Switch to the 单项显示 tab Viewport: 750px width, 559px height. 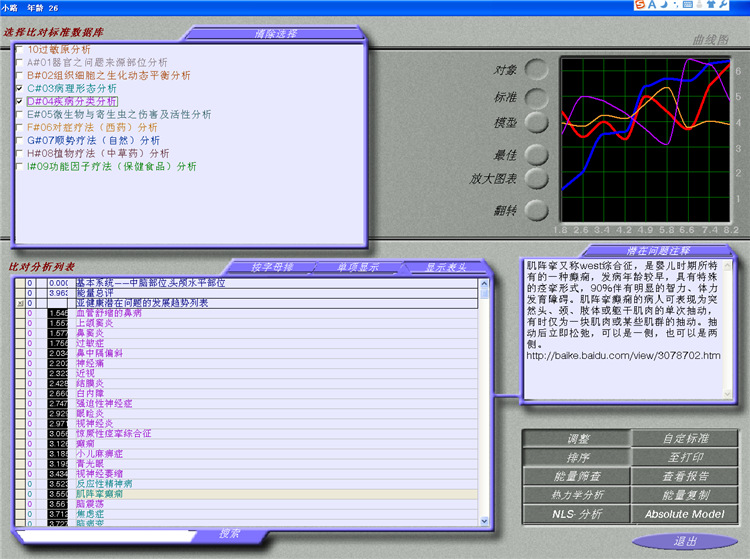[x=356, y=267]
